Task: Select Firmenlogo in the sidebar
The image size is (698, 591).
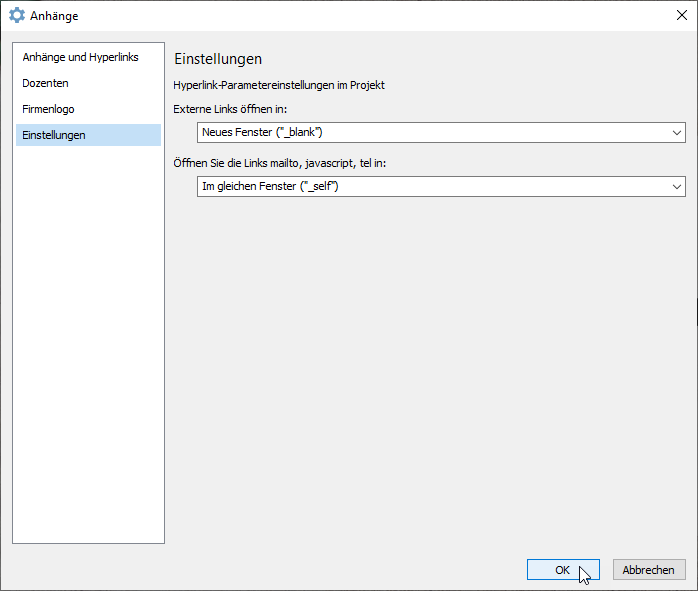Action: [x=49, y=110]
